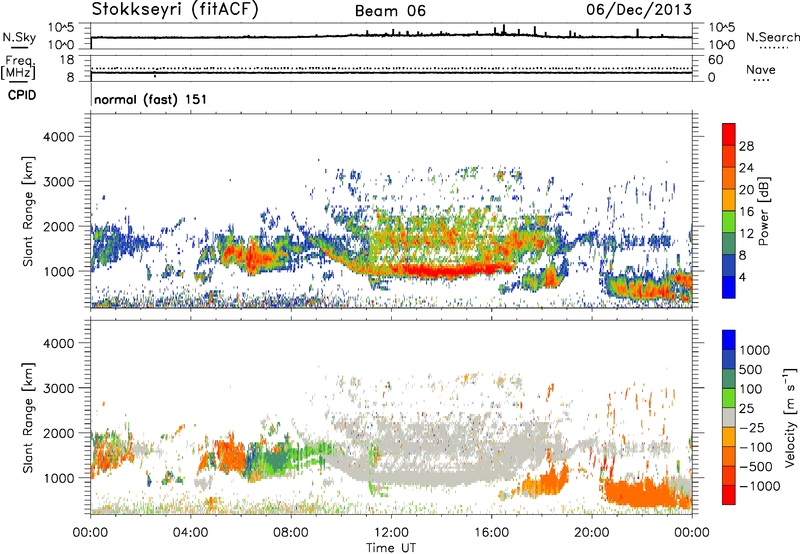This screenshot has height=554, width=800.
Task: Click the 16:00 time axis label
Action: point(491,533)
